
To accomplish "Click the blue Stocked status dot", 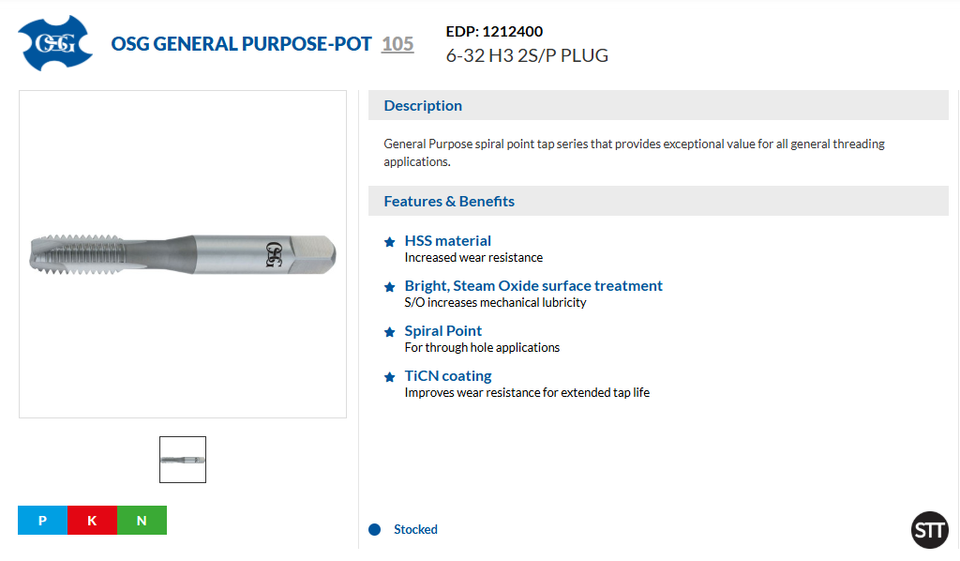I will tap(375, 530).
